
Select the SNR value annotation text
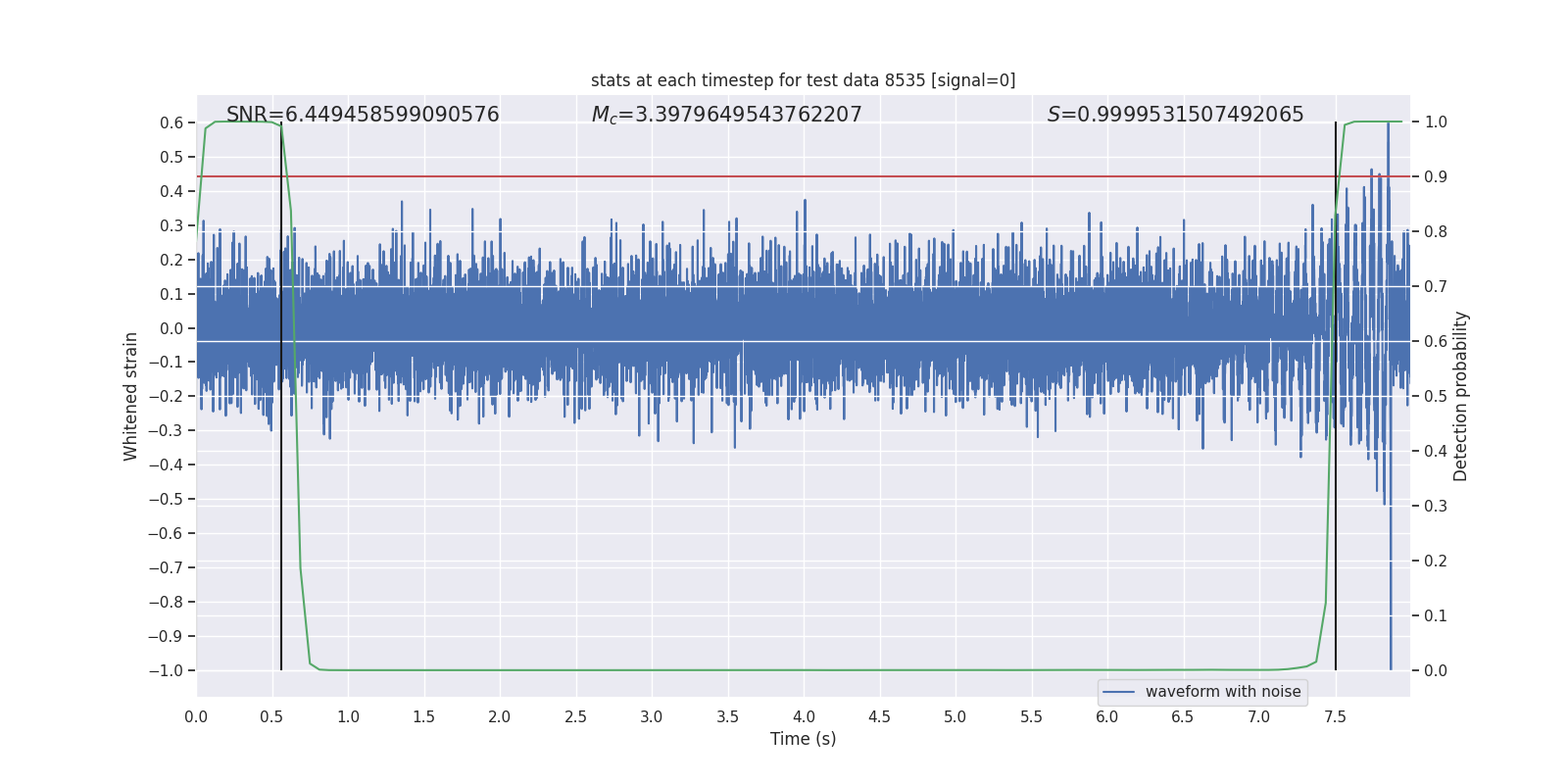point(363,115)
